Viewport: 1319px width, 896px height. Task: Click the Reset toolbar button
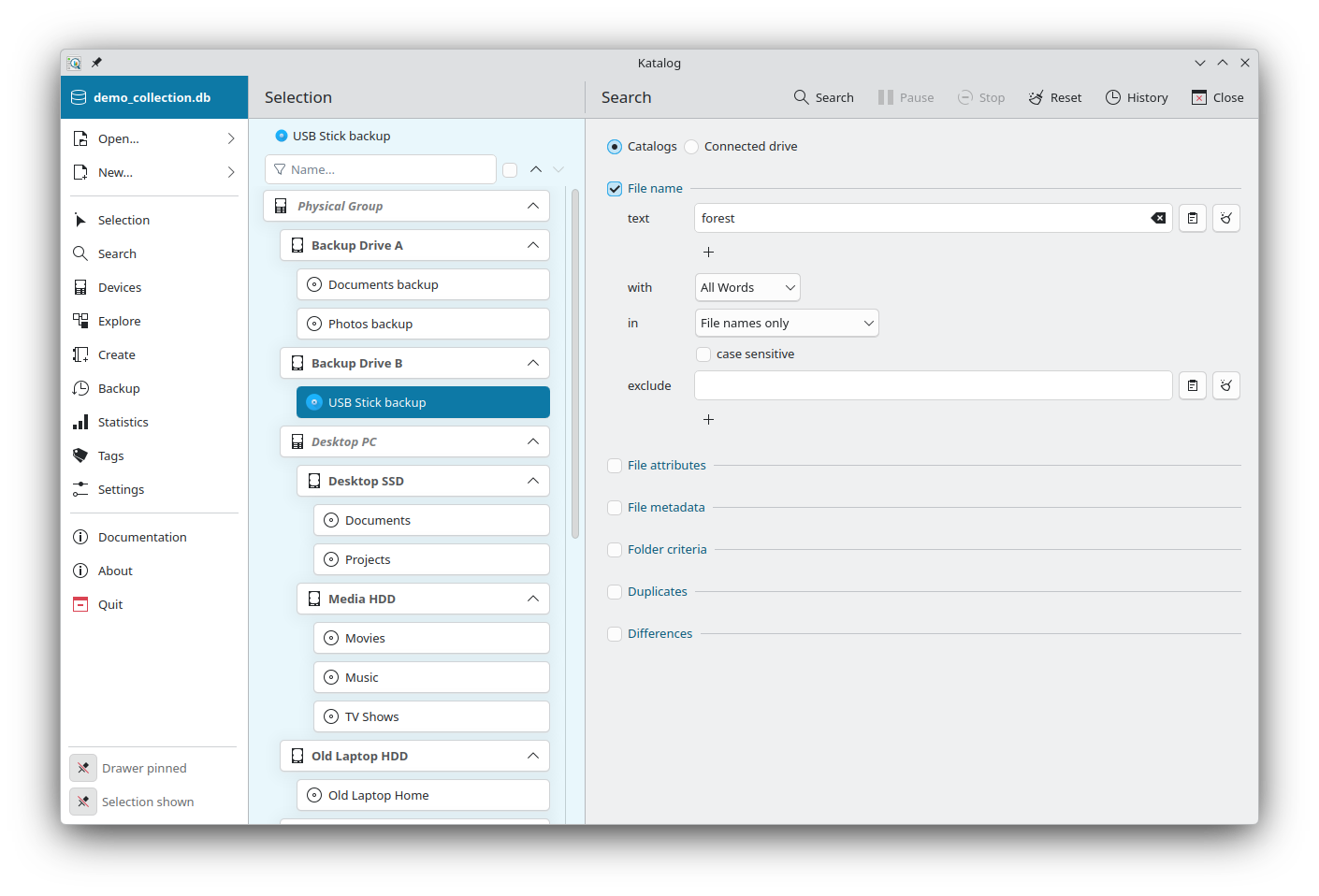click(1055, 97)
